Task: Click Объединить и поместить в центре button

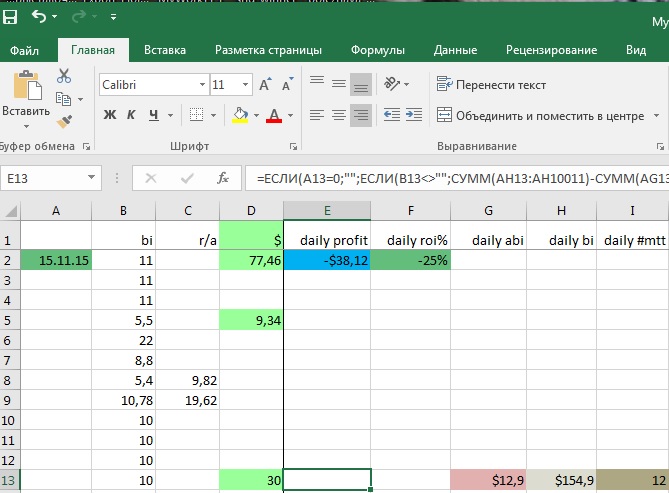Action: [540, 116]
